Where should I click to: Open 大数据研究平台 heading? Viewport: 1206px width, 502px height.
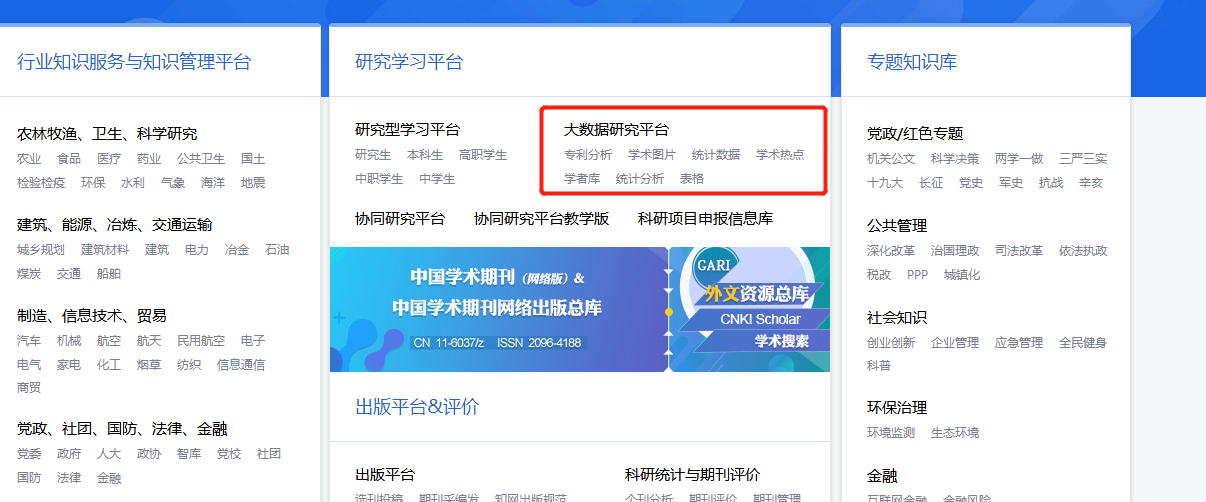tap(616, 130)
